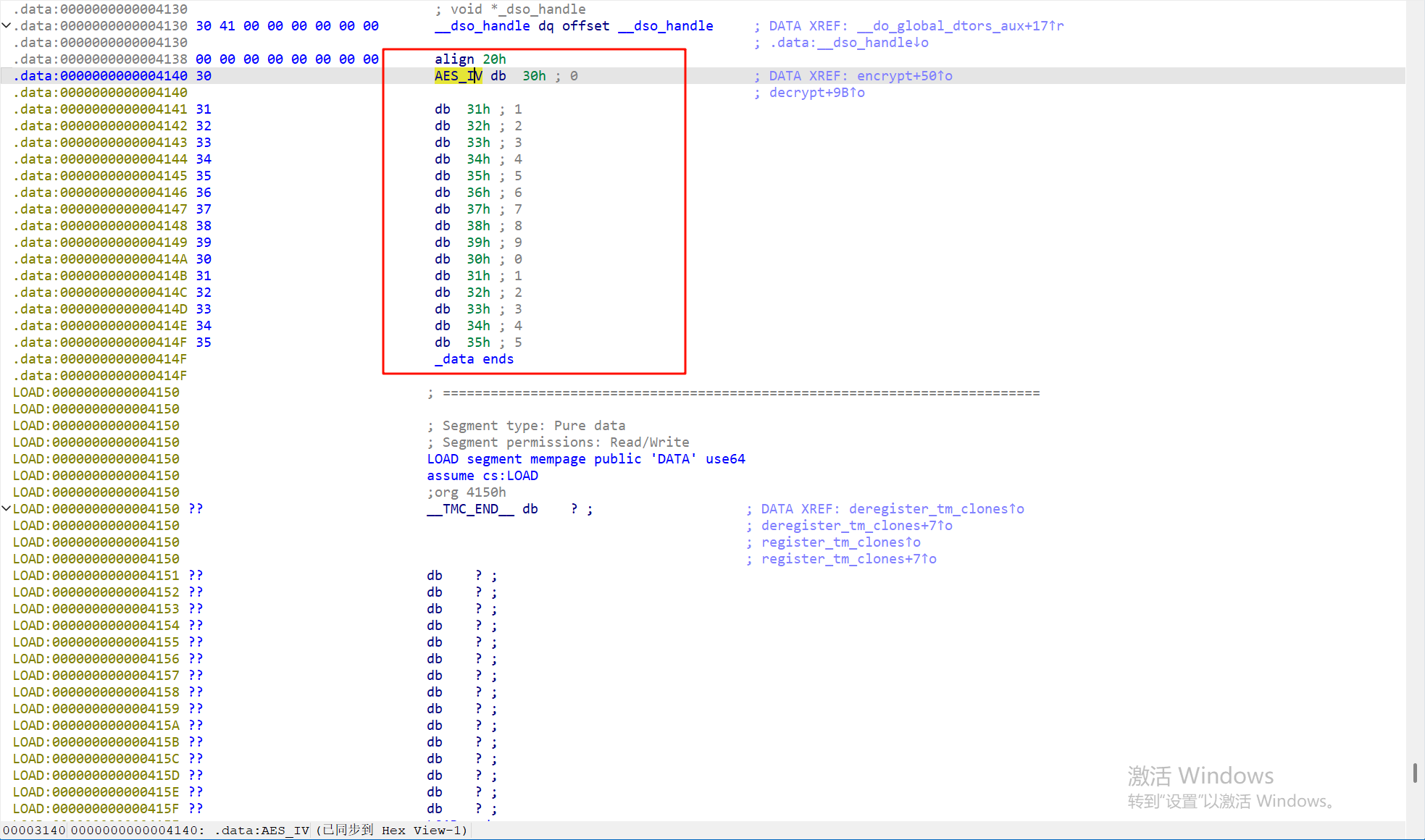Viewport: 1425px width, 840px height.
Task: Select the align 20h directive
Action: [x=470, y=59]
